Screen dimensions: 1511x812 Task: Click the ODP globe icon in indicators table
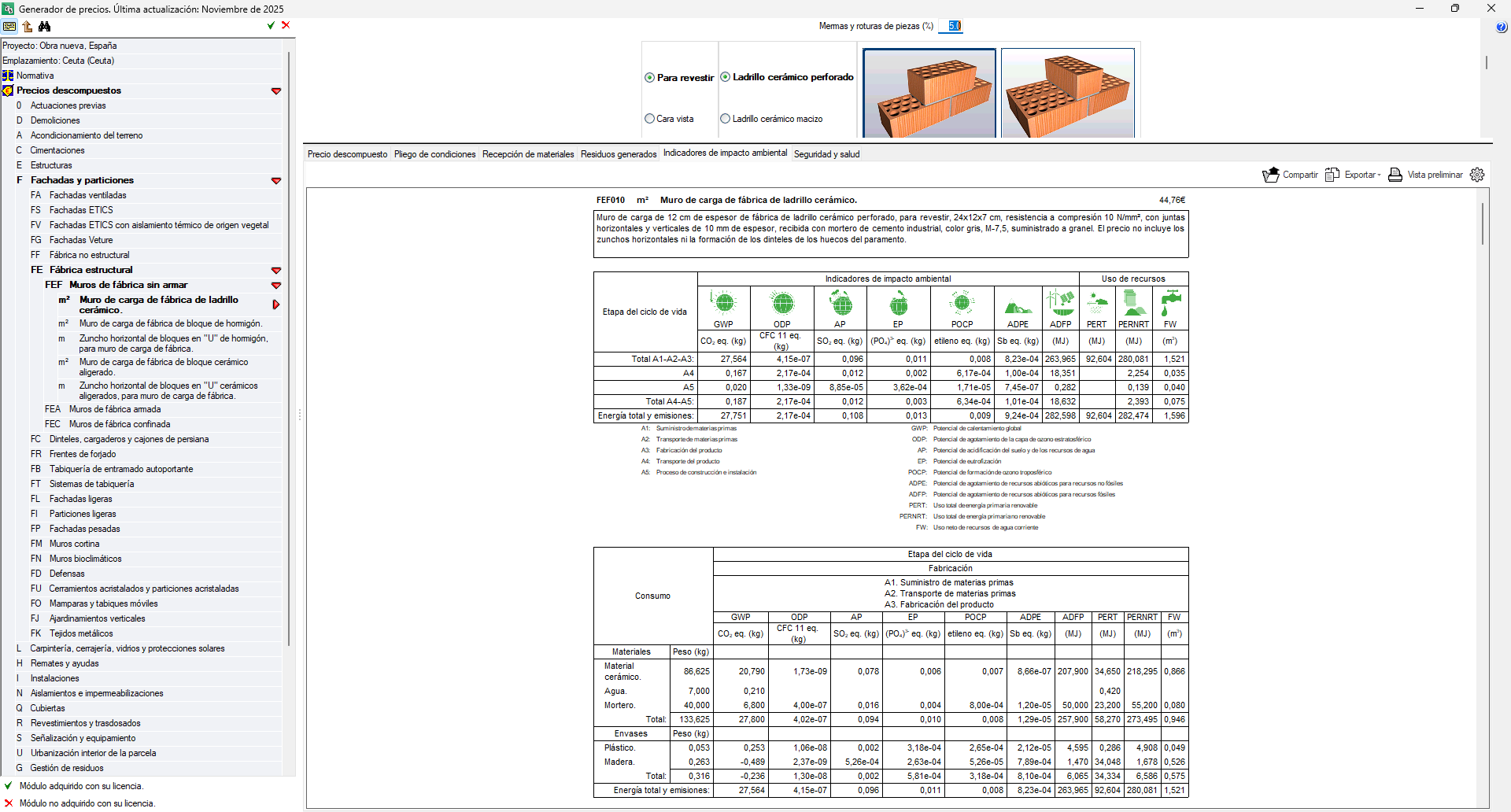(x=782, y=303)
